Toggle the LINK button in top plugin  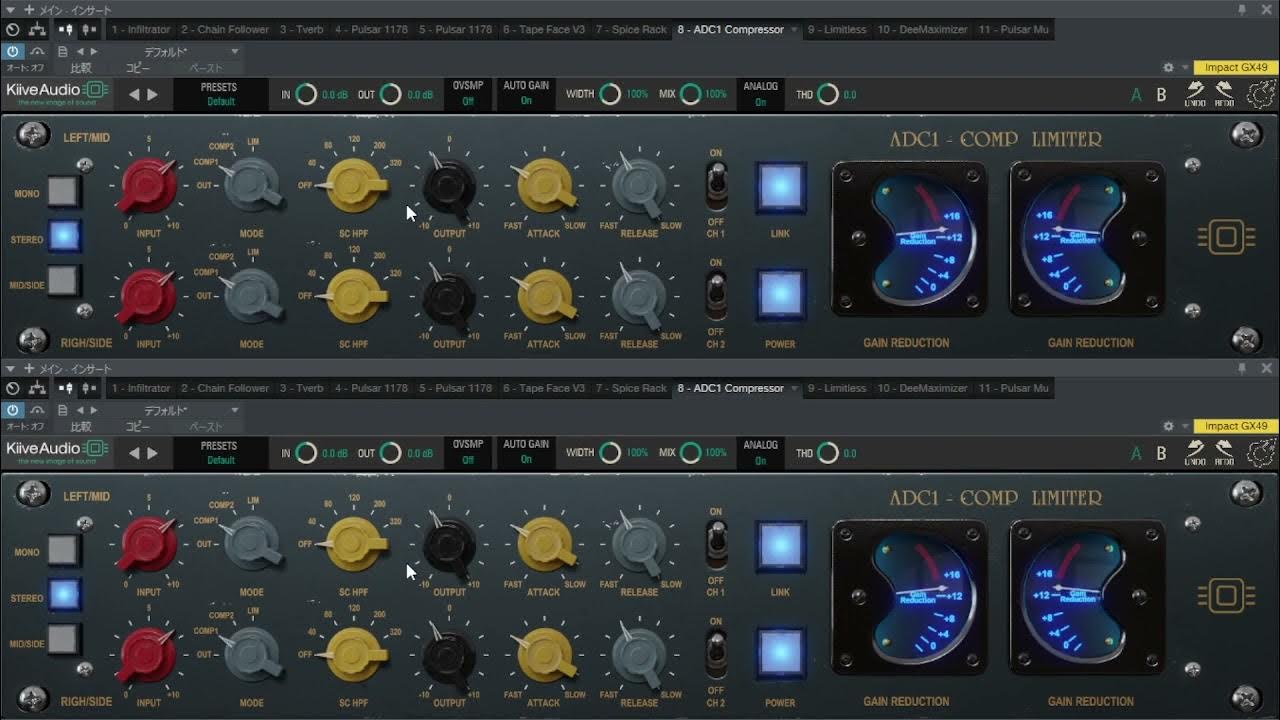(x=780, y=187)
